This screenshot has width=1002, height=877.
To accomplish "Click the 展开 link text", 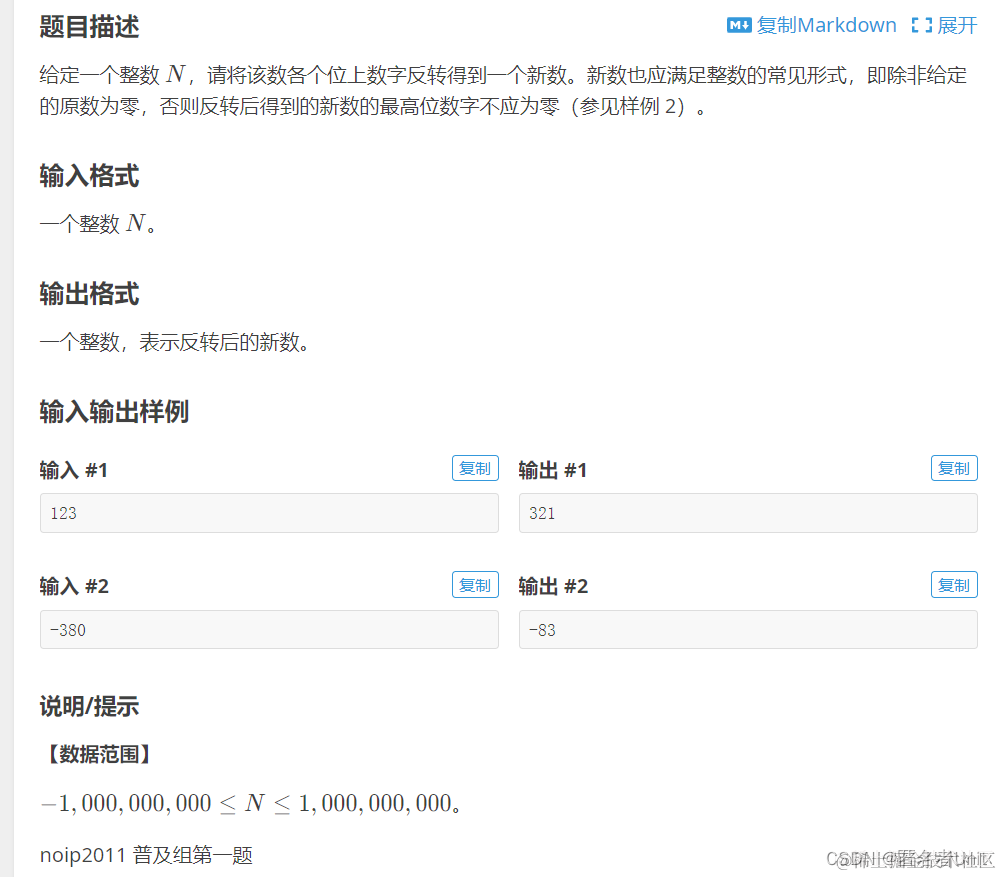I will (957, 26).
